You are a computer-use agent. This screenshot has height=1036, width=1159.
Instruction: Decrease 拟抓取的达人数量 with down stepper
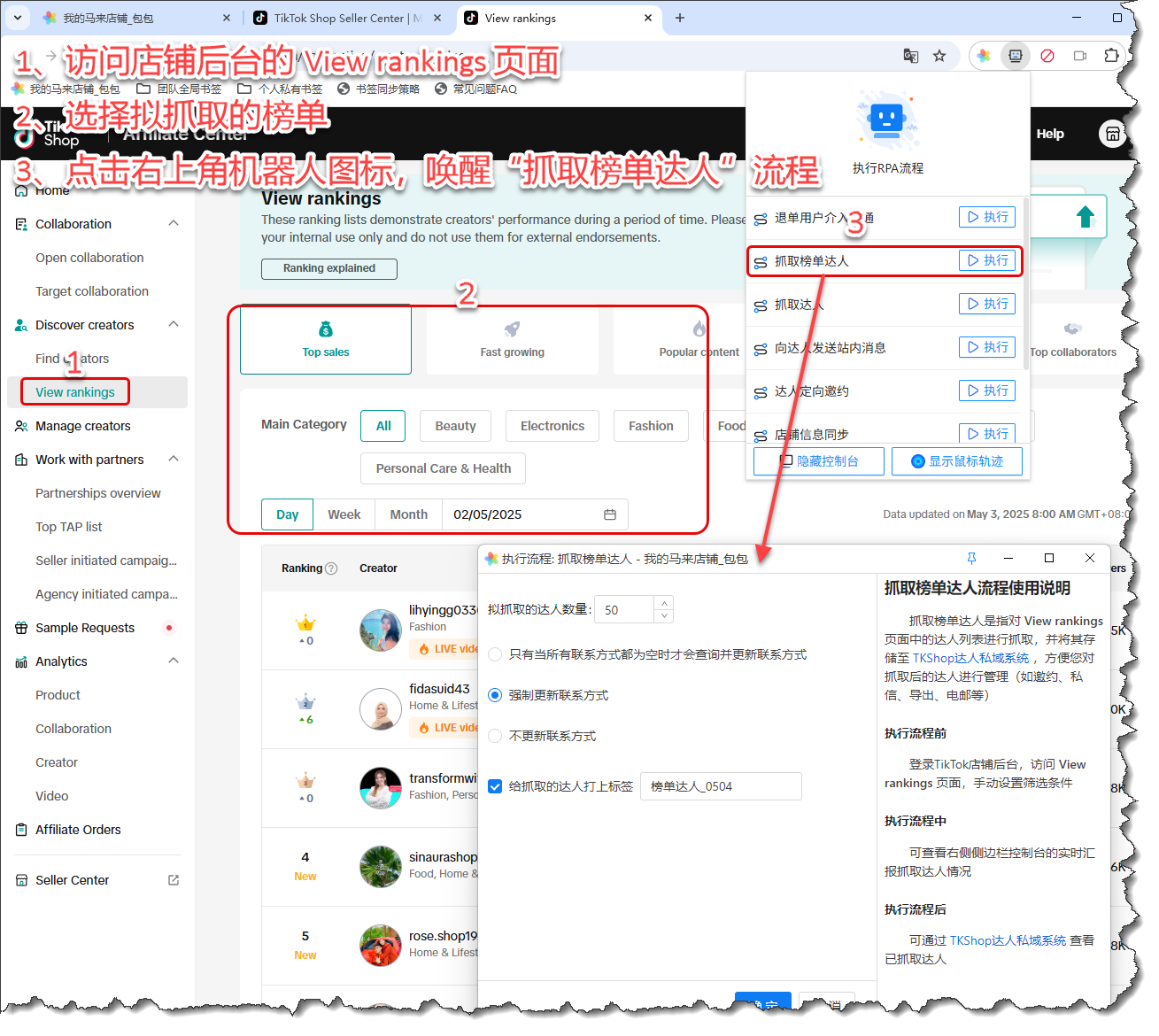[x=664, y=615]
